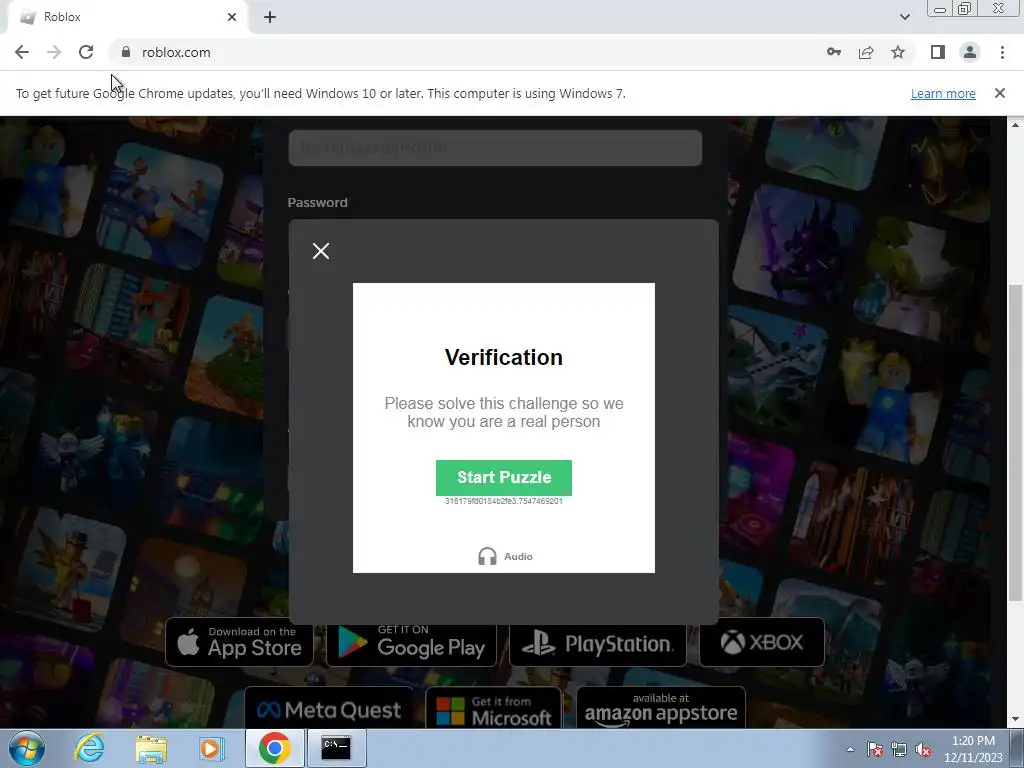Click the Password field label

pyautogui.click(x=317, y=202)
